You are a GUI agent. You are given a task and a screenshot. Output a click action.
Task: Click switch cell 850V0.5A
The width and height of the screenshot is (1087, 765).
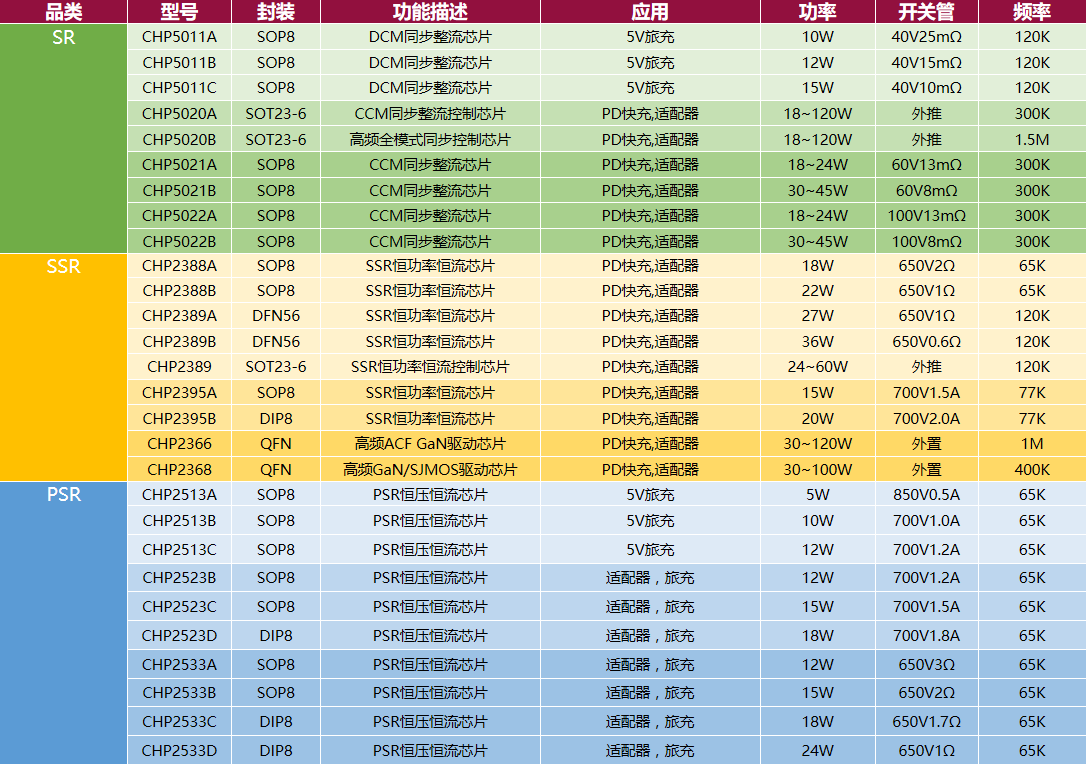(927, 495)
